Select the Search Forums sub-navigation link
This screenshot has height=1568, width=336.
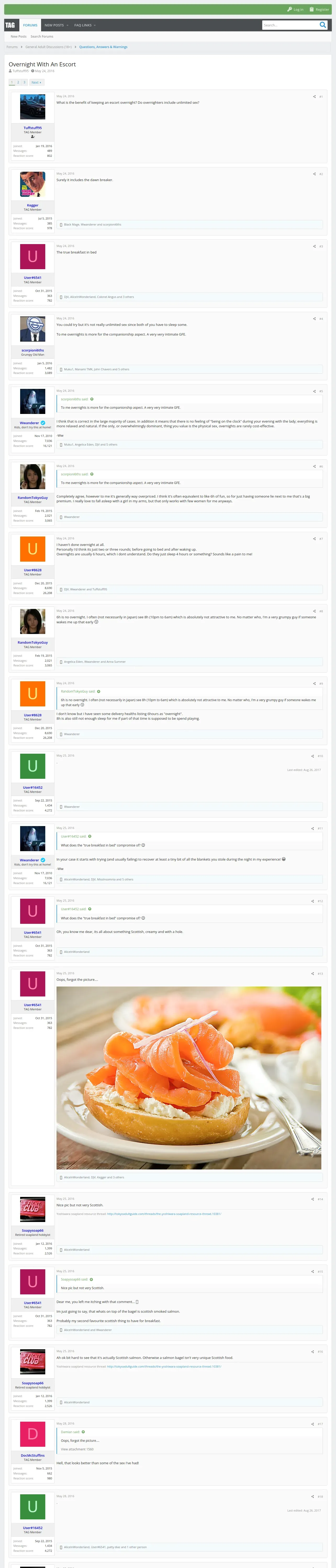[x=42, y=37]
